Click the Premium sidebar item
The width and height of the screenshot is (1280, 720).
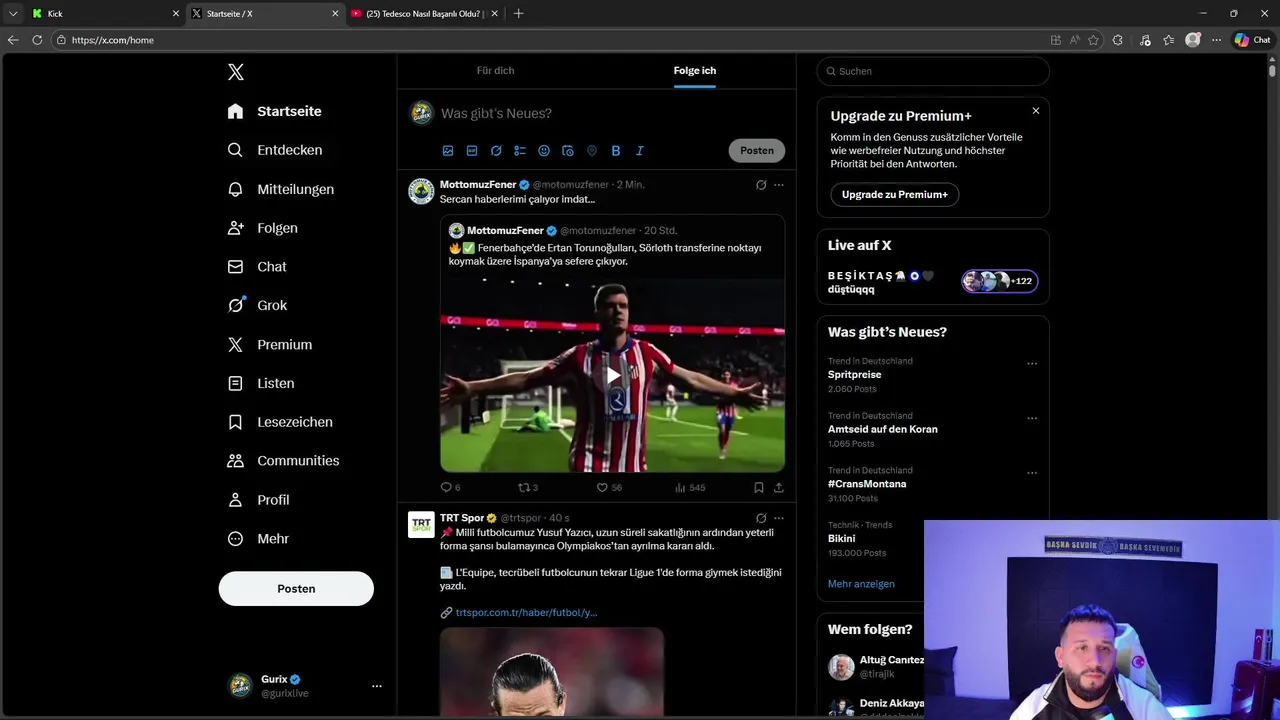click(x=269, y=345)
